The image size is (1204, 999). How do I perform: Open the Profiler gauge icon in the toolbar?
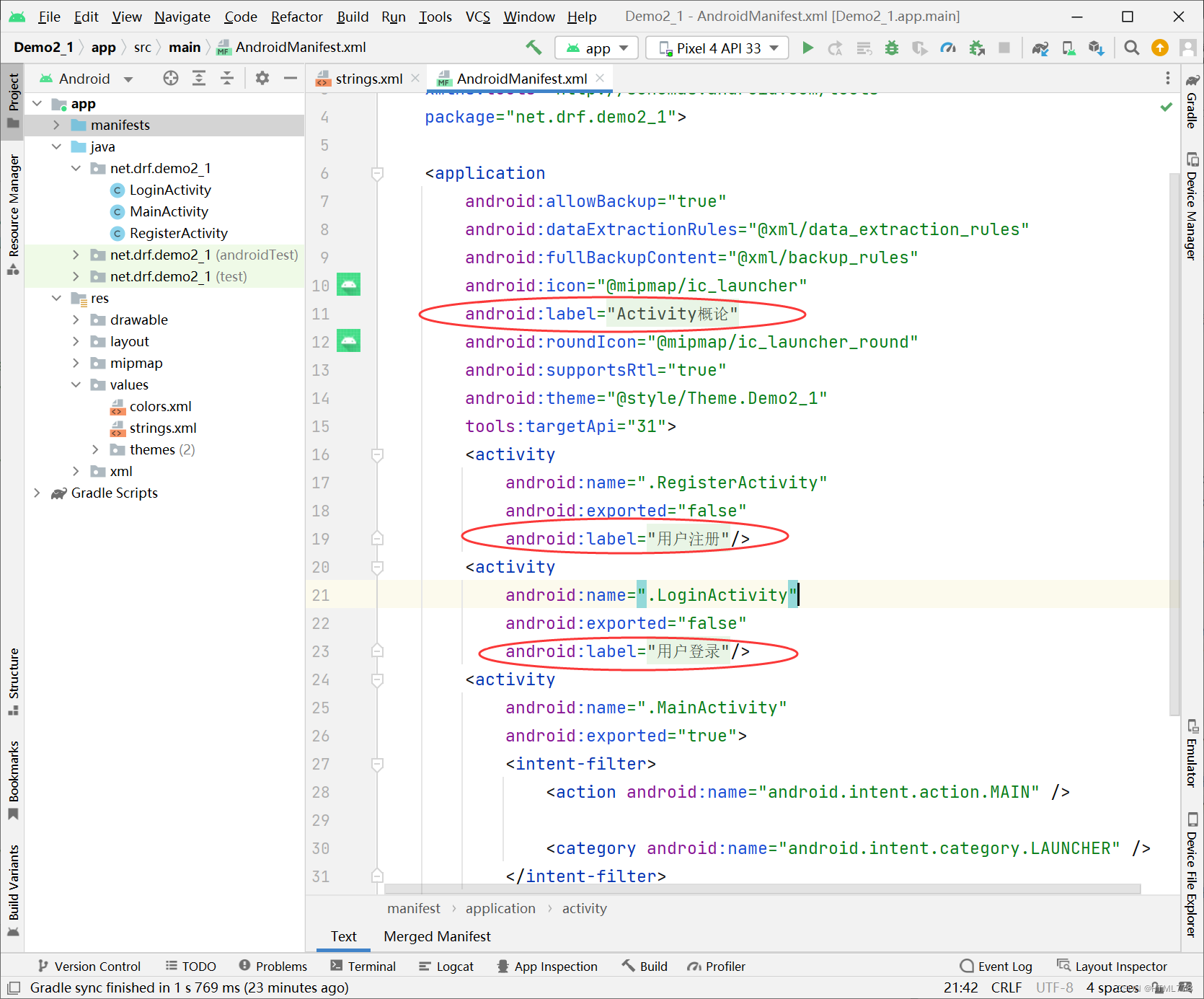tap(948, 48)
